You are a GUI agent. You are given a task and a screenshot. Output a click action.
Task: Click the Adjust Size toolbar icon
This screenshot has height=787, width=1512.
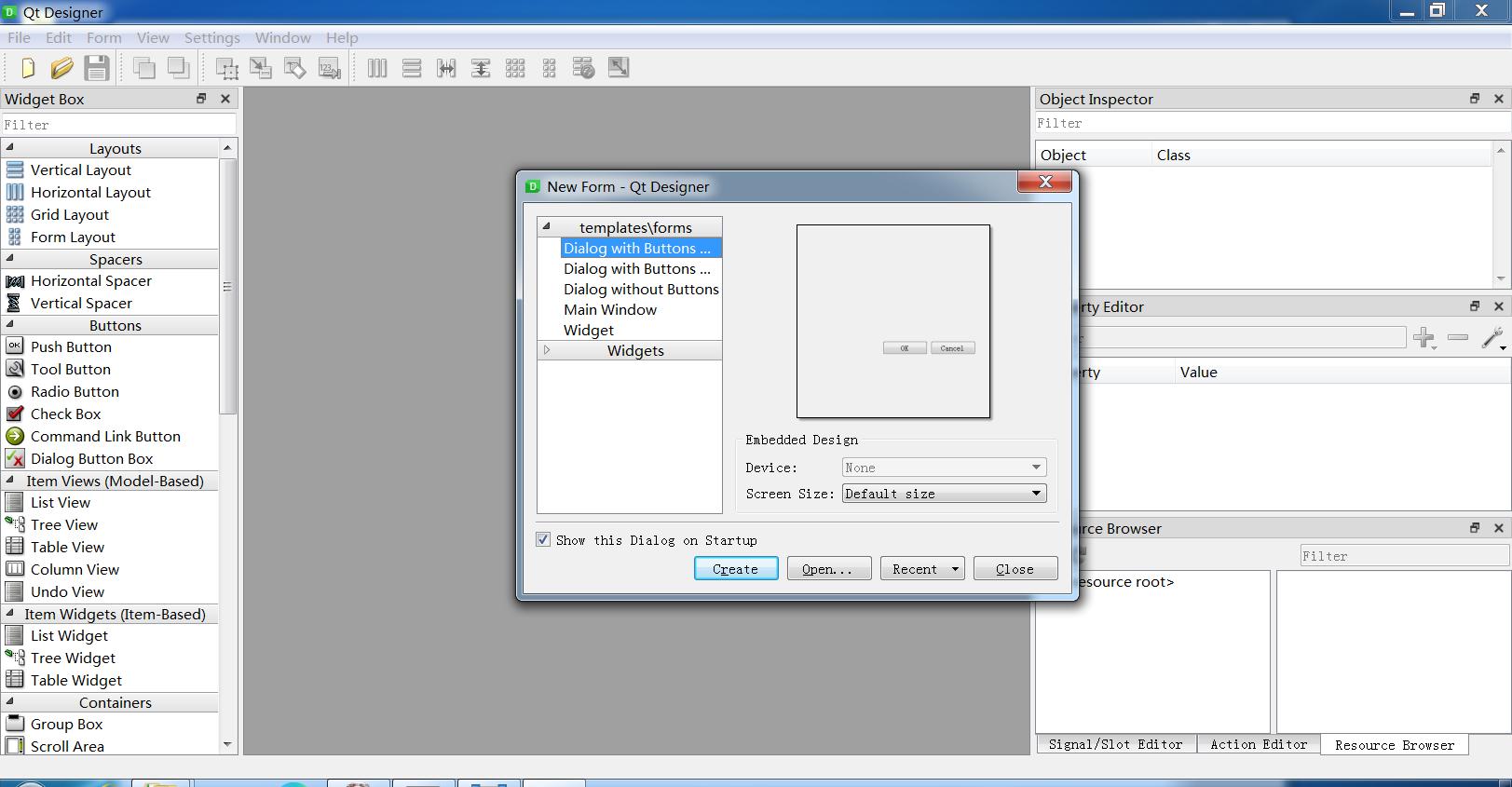tap(619, 67)
